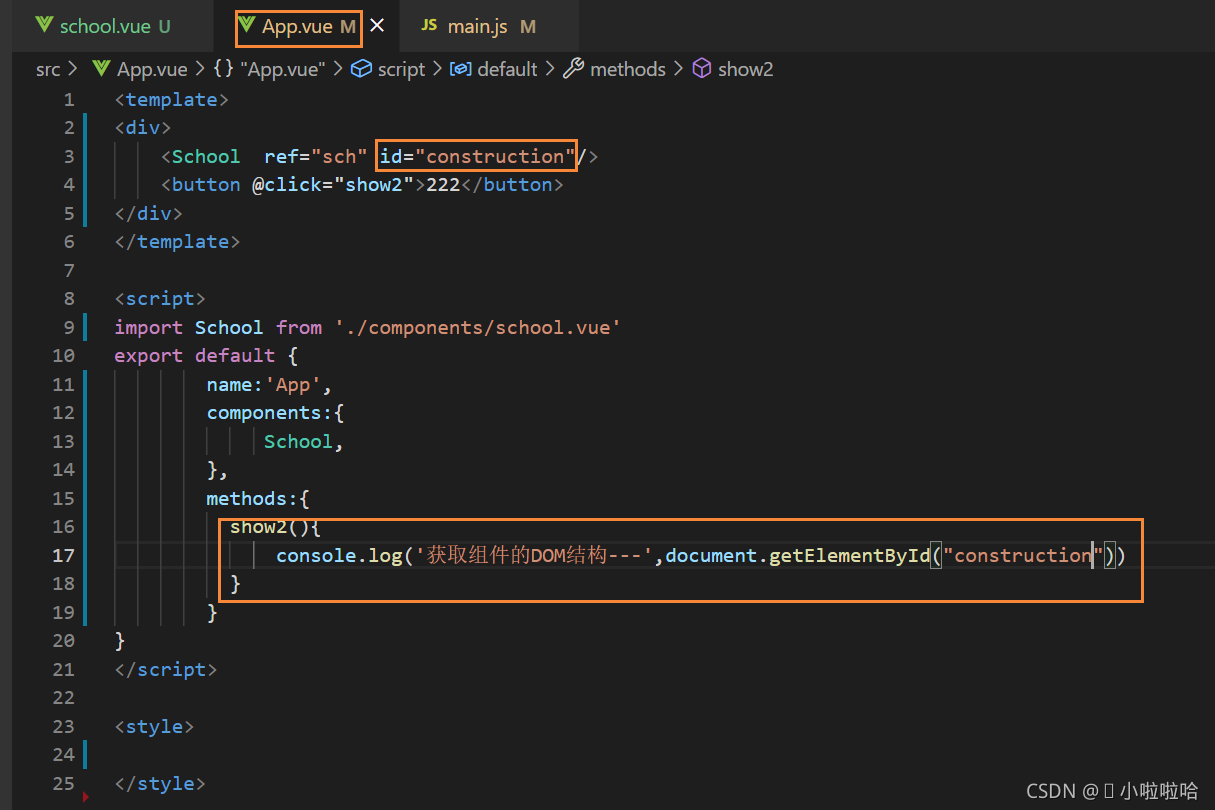
Task: Click "construction" string on line 17
Action: click(x=1022, y=555)
